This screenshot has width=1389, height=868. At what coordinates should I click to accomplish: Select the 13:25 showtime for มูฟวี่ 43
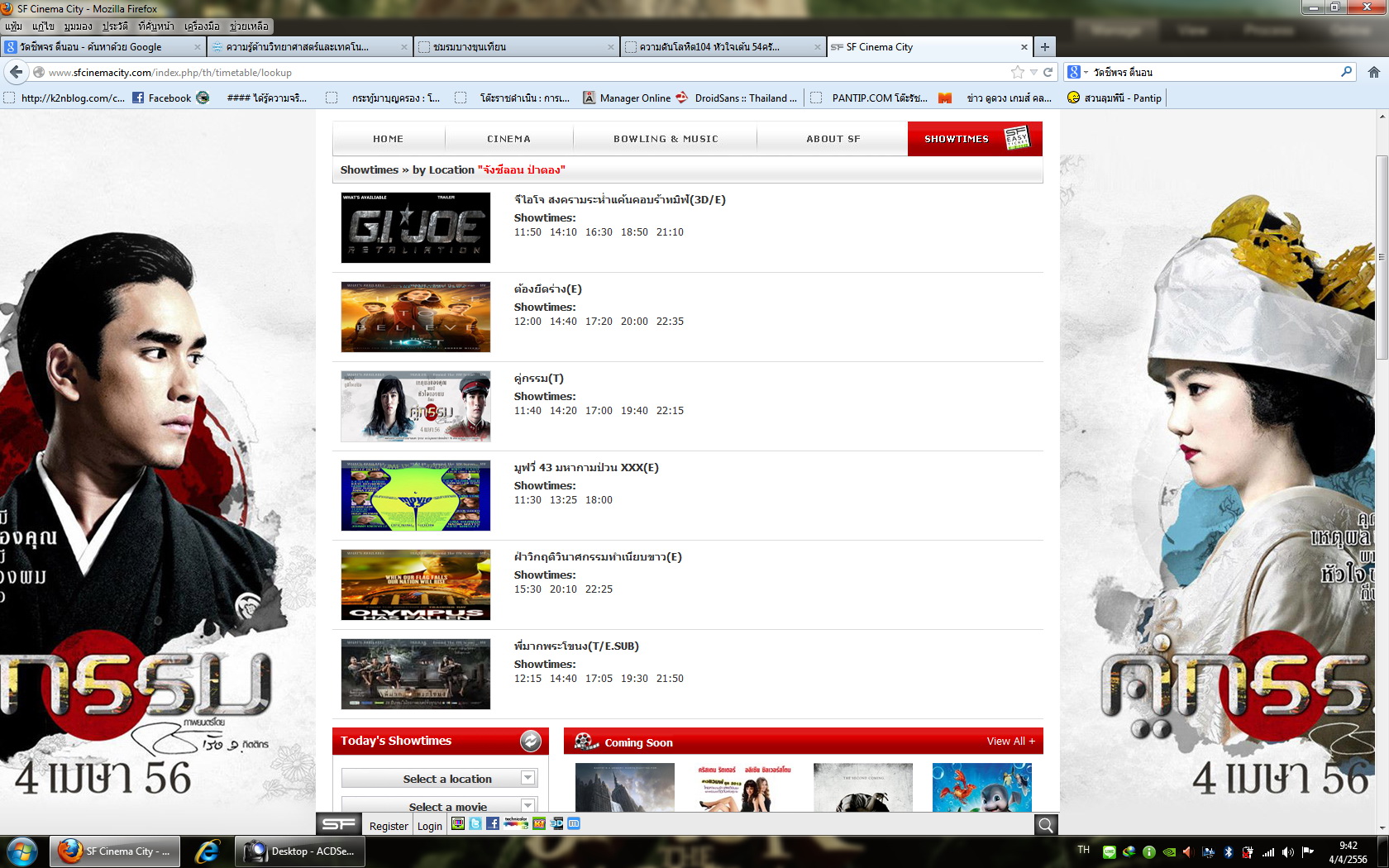(563, 500)
